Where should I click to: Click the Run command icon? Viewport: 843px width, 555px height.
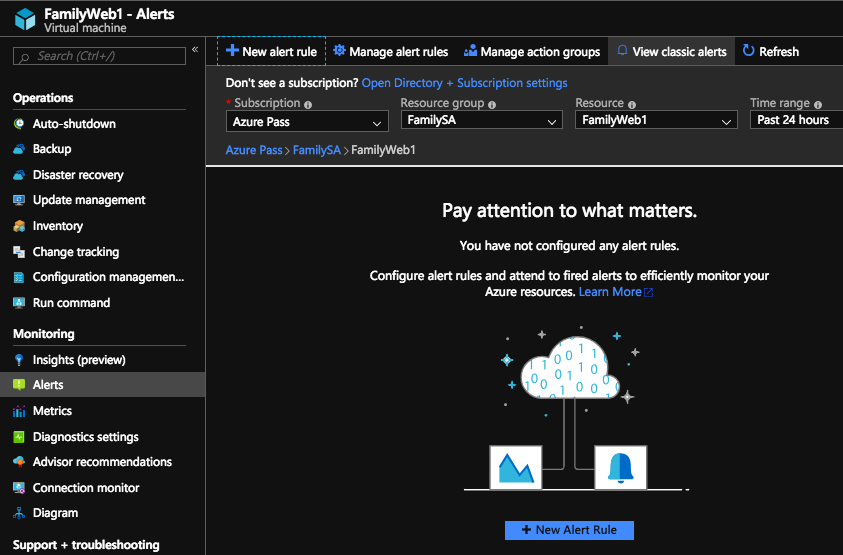pyautogui.click(x=19, y=303)
